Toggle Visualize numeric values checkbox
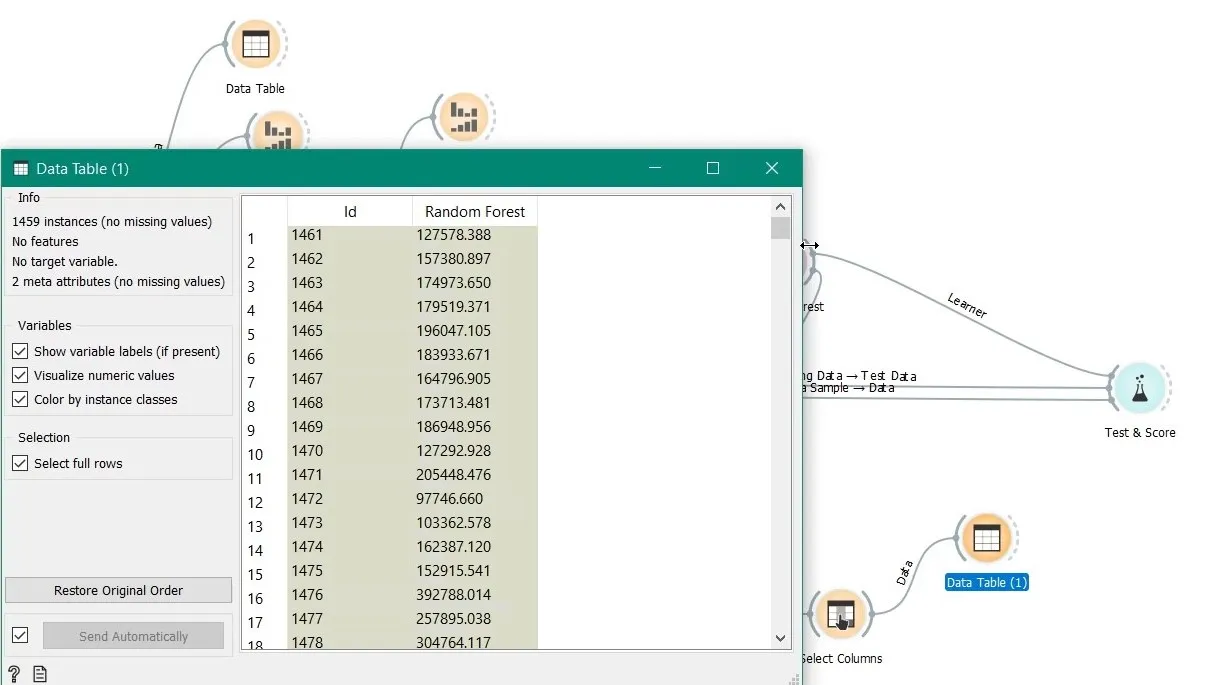The image size is (1213, 685). (20, 375)
